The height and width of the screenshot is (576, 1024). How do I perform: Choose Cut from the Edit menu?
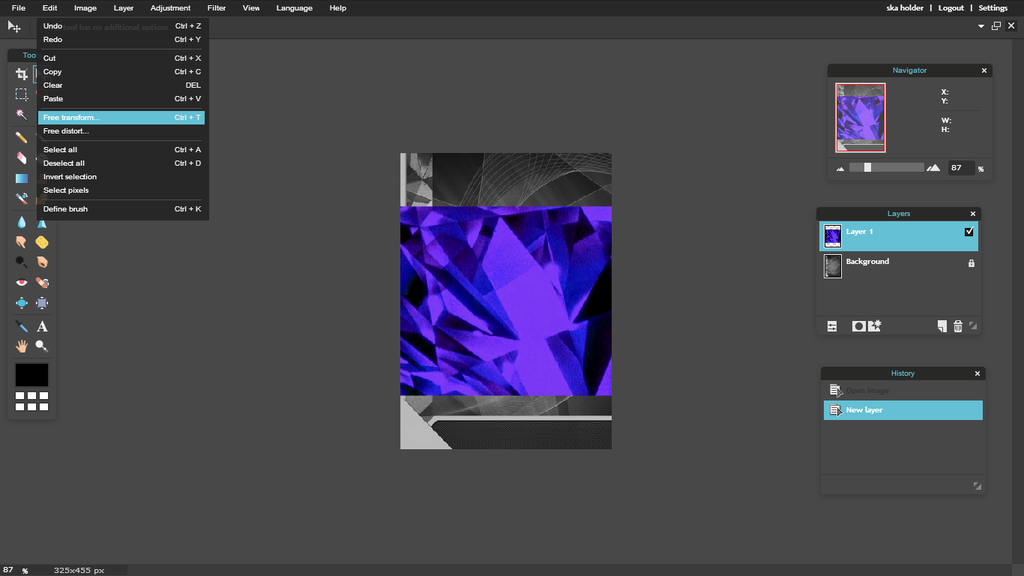tap(121, 58)
